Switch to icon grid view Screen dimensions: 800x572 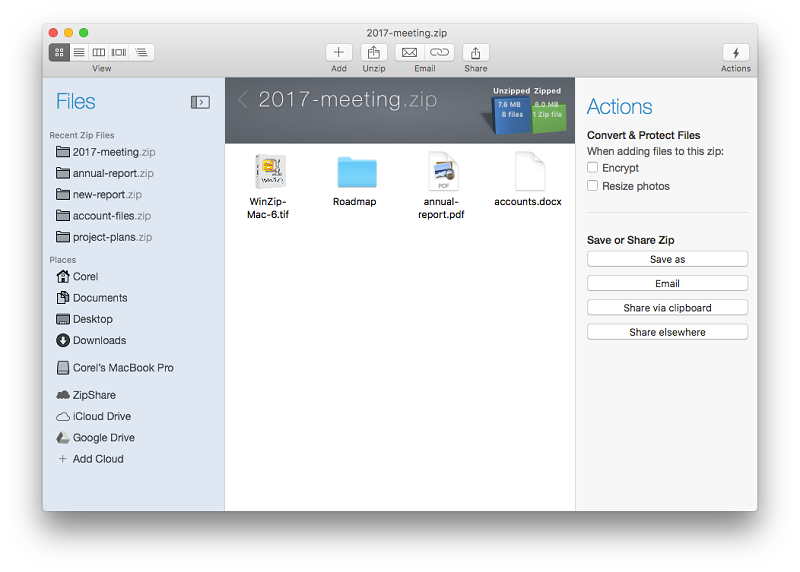pos(59,52)
